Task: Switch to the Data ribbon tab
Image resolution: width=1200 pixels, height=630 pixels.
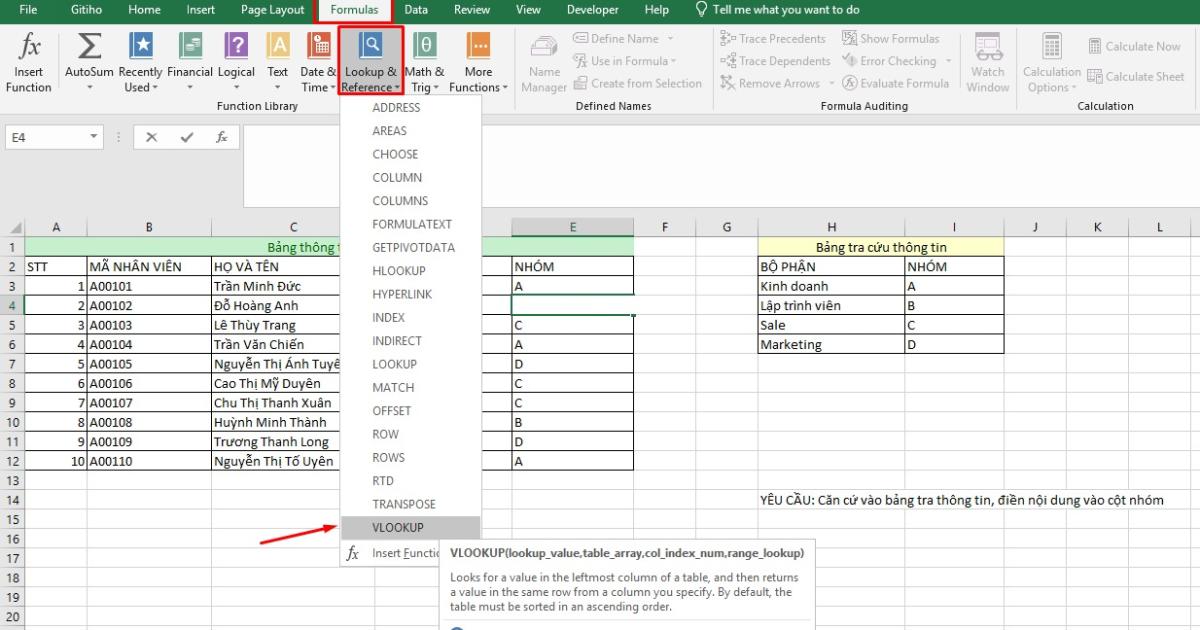Action: pos(416,10)
